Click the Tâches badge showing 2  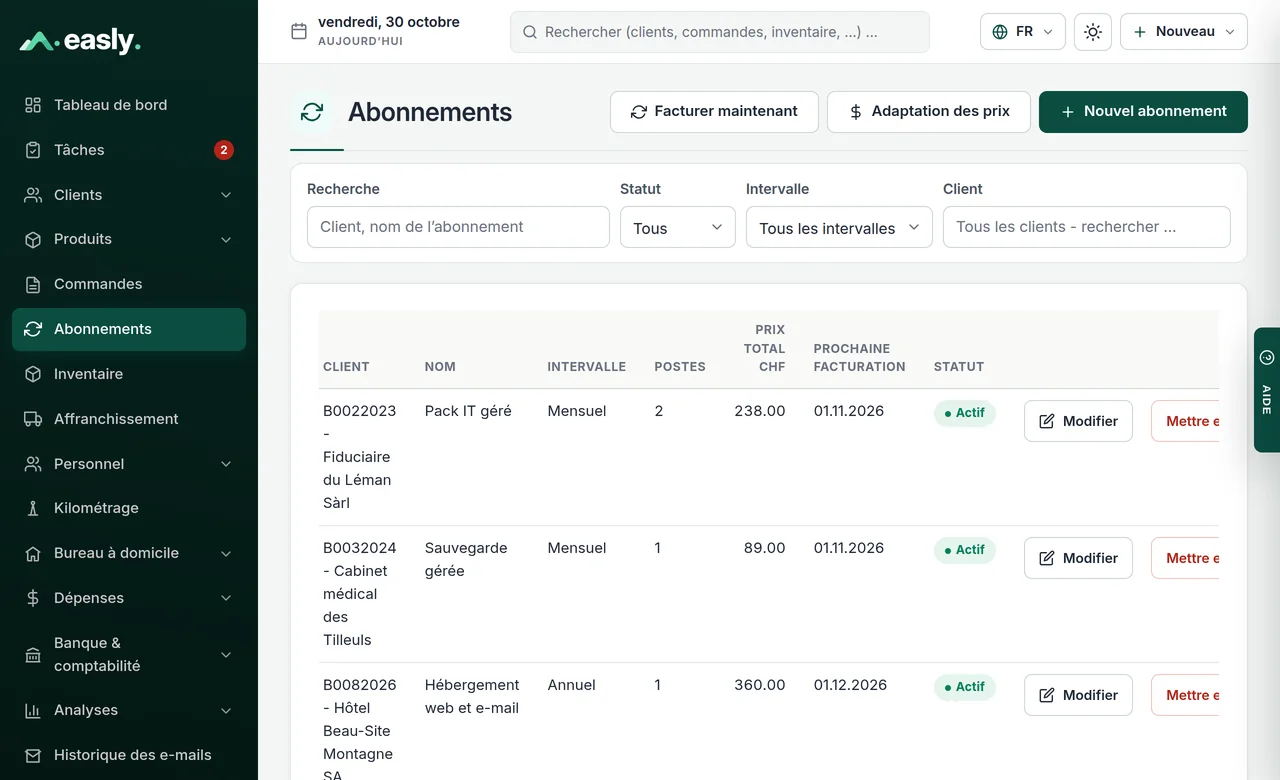(224, 150)
